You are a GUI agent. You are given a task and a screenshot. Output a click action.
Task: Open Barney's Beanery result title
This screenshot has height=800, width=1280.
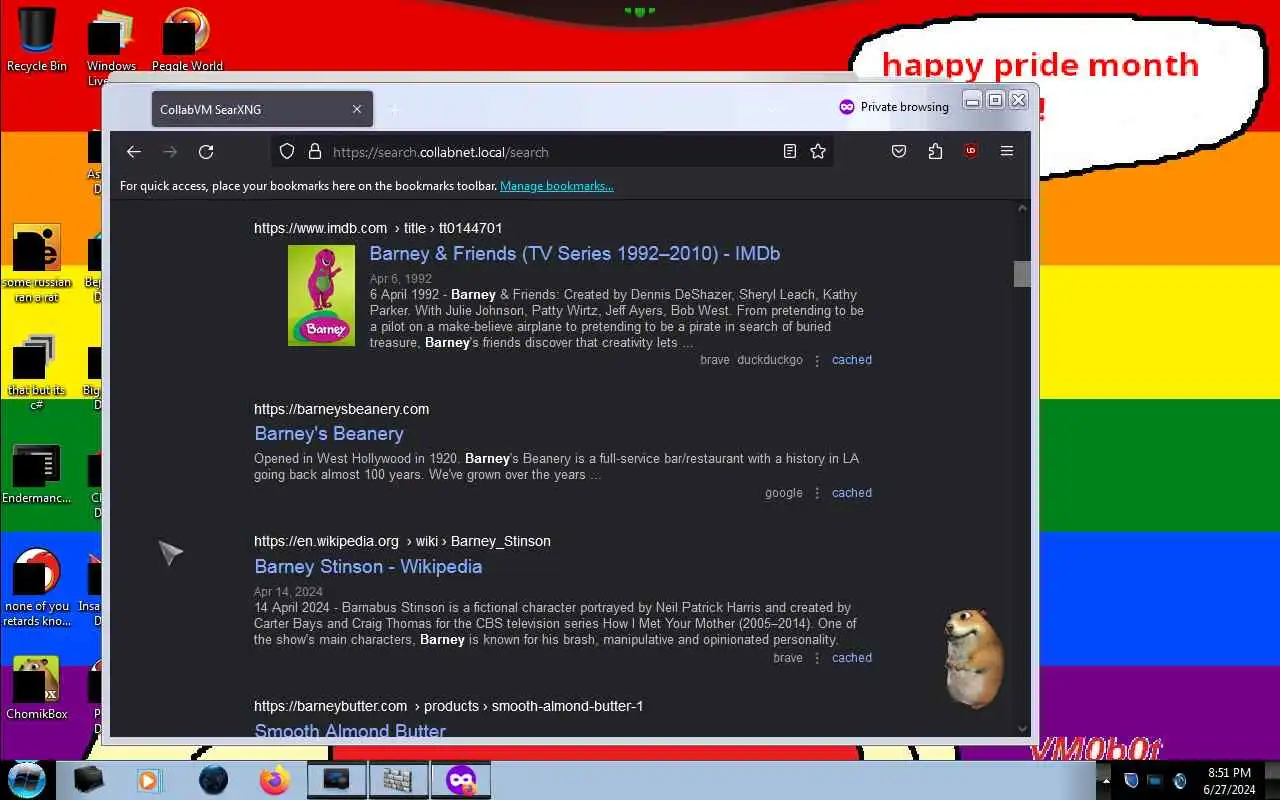coord(329,434)
